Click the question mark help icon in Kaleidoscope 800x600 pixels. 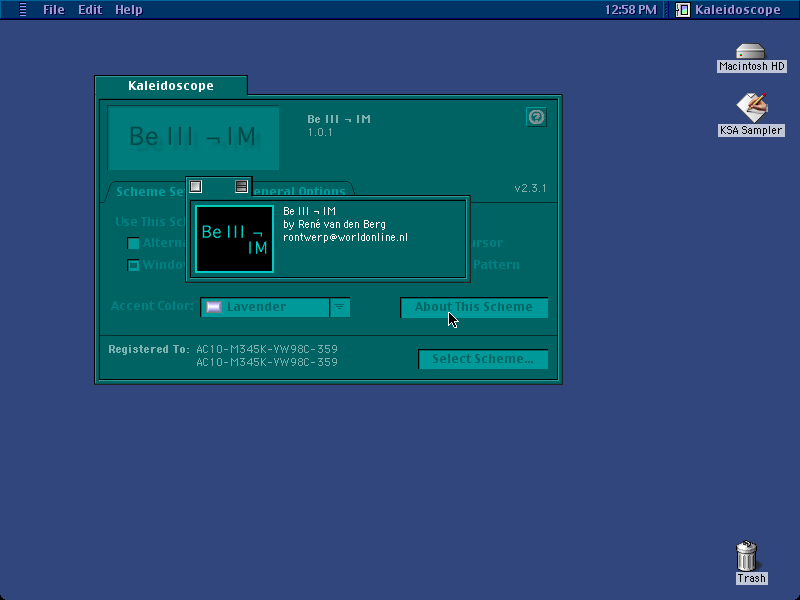536,117
